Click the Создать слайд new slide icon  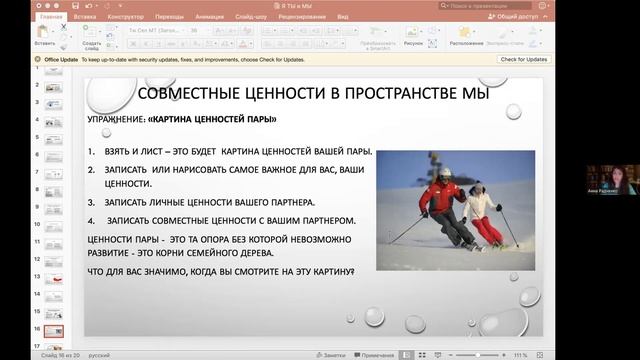click(x=89, y=31)
